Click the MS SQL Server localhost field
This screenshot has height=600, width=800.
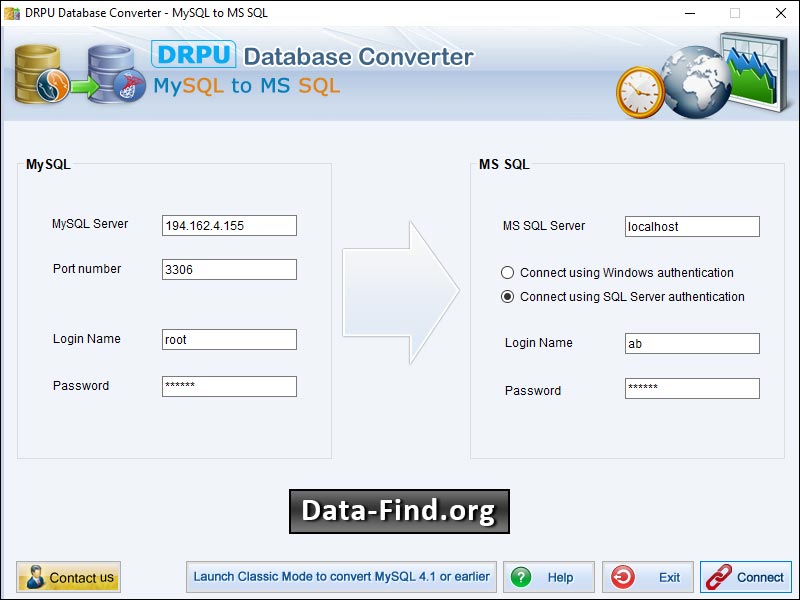(692, 226)
